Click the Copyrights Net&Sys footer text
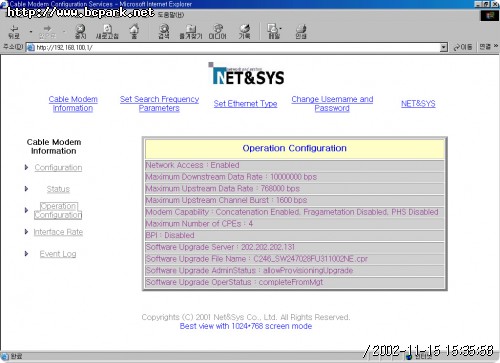 246,317
